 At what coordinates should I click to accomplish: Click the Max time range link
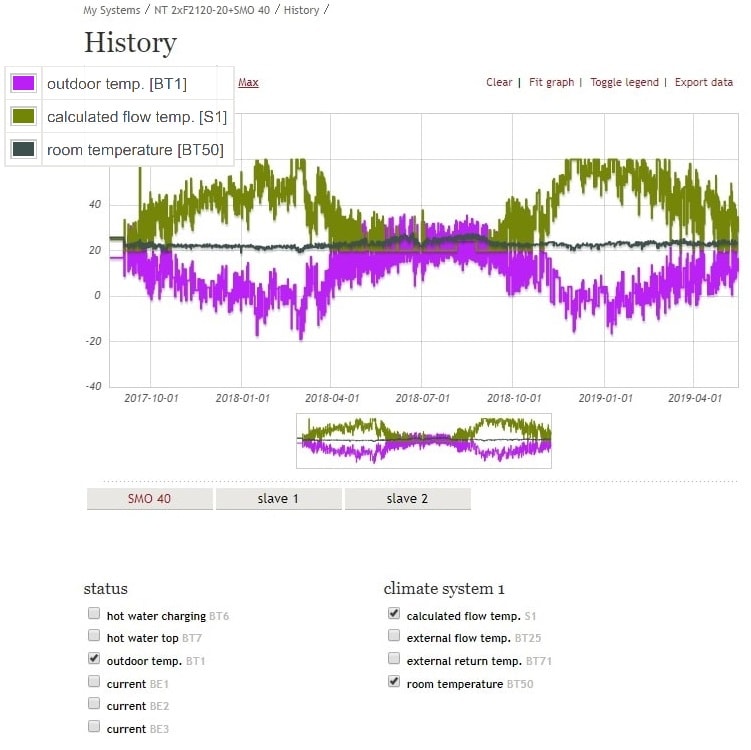point(248,83)
